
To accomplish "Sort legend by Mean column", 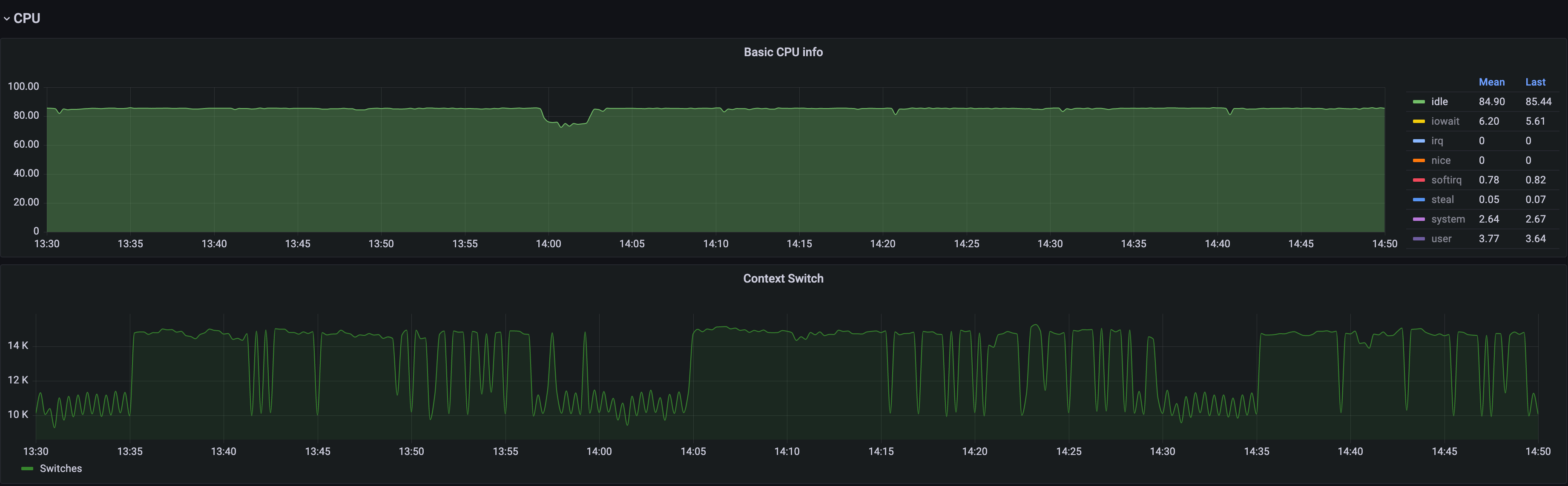I will click(x=1491, y=82).
